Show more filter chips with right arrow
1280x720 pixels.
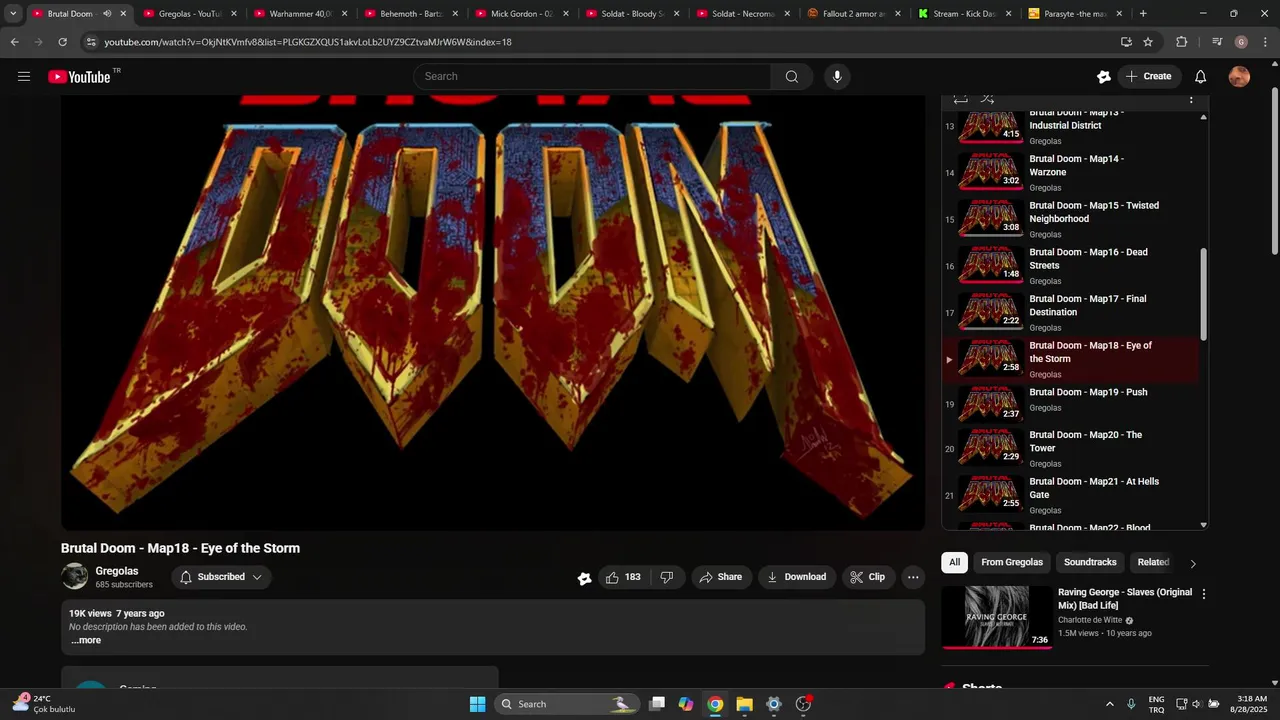1192,563
